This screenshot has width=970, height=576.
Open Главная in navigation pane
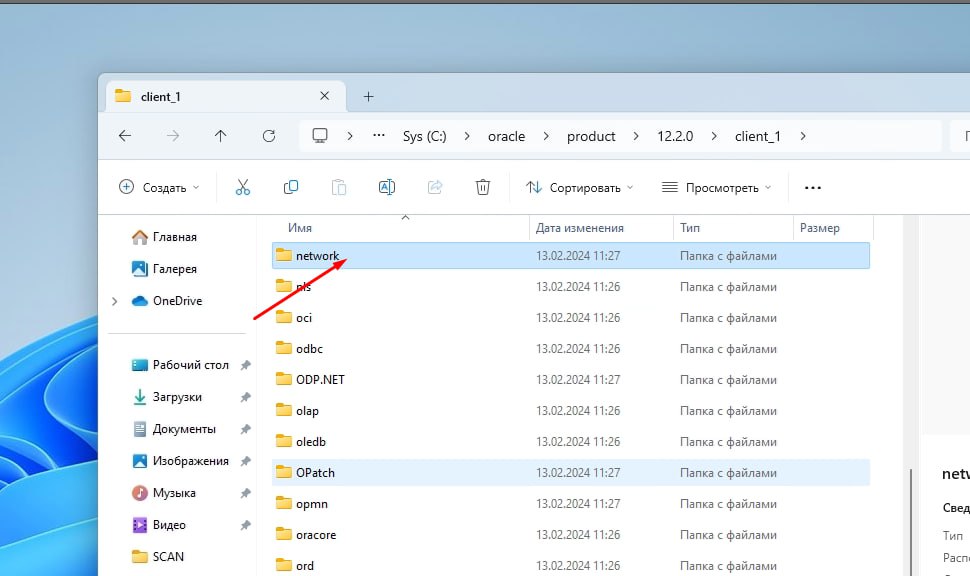click(x=165, y=237)
